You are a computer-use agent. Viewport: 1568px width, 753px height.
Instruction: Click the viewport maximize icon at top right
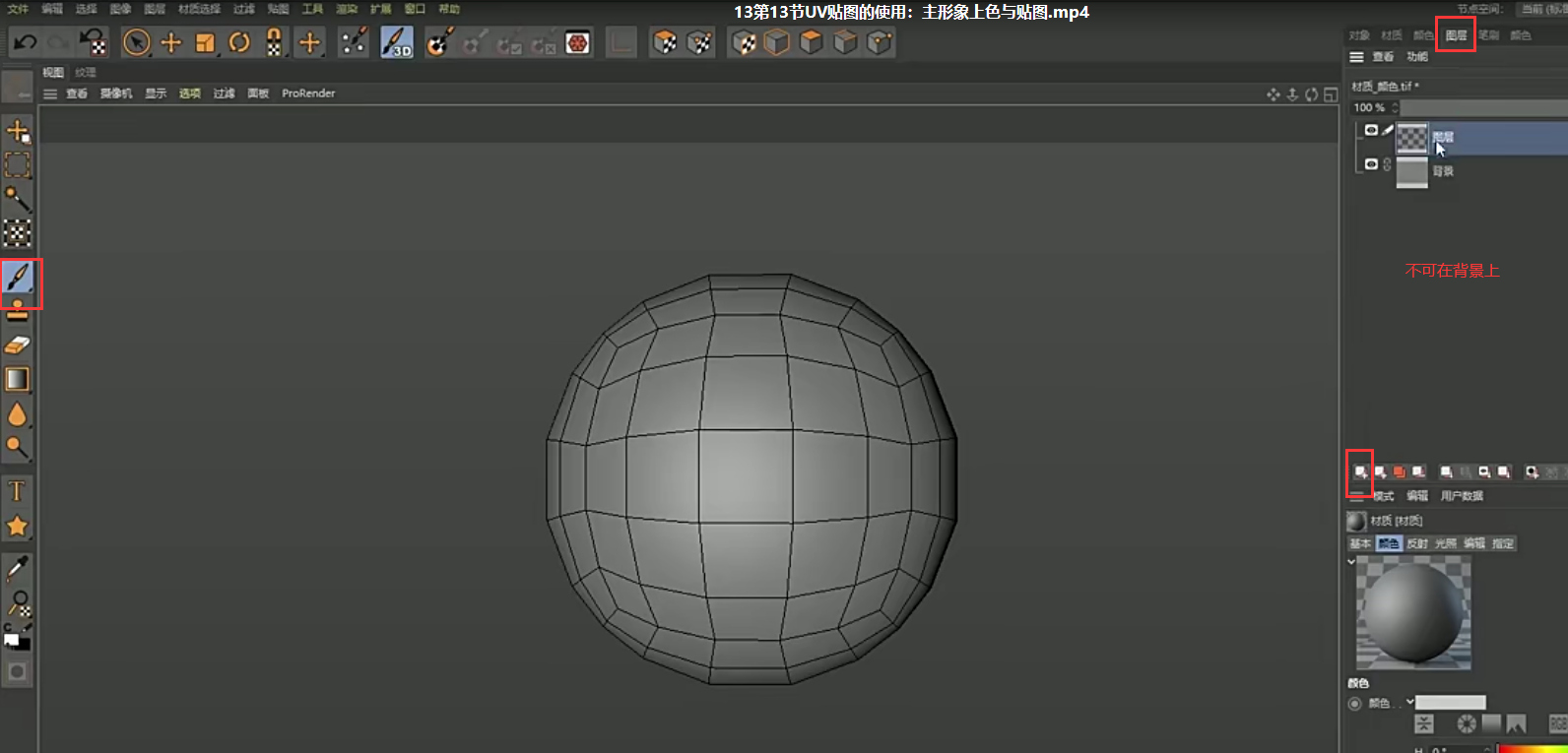coord(1331,94)
